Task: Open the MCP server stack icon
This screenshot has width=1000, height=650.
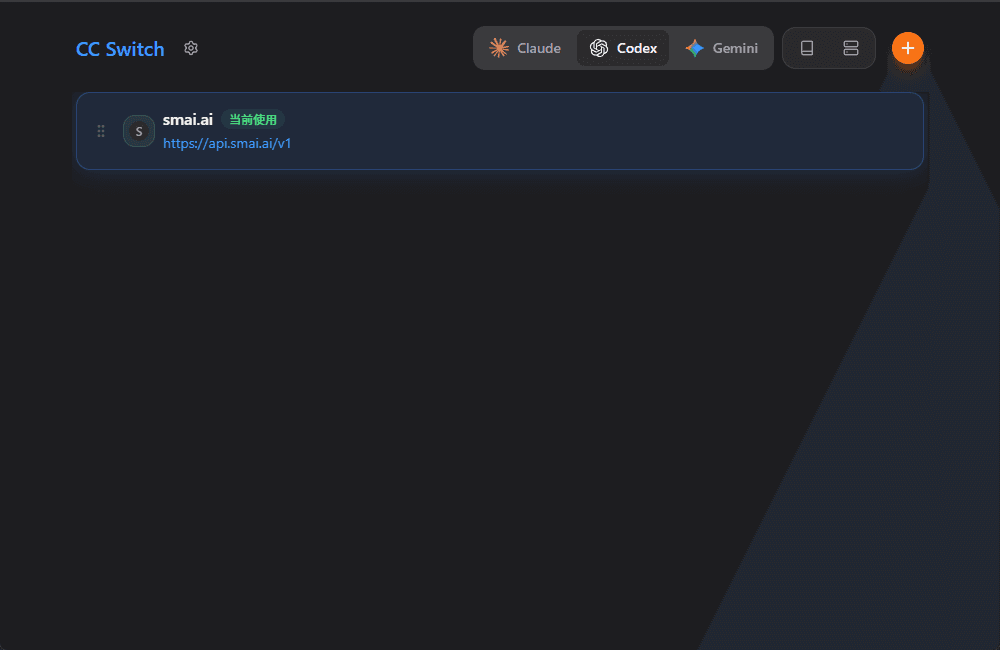Action: click(851, 48)
